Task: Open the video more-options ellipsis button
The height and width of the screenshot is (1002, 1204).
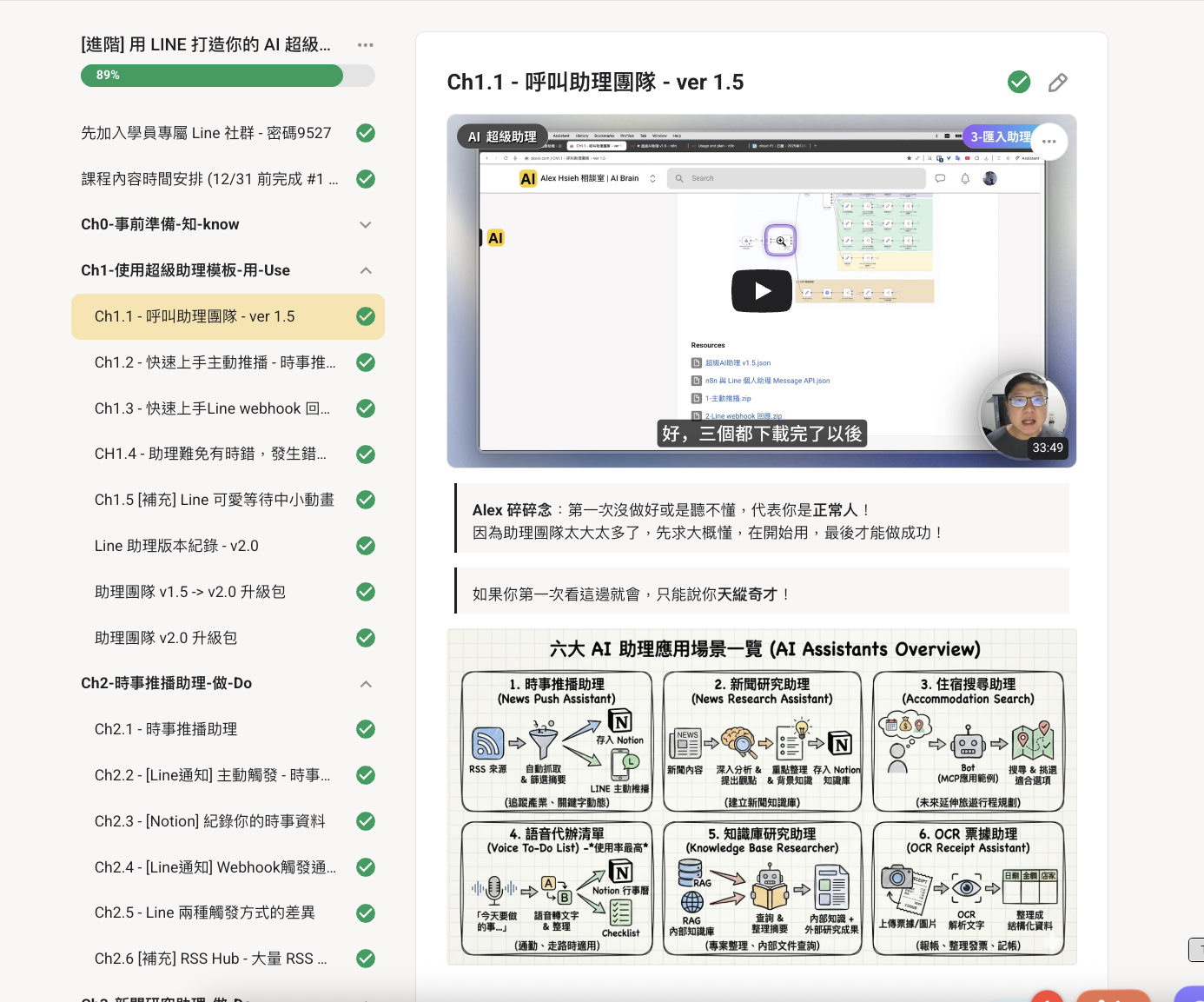Action: [x=1049, y=141]
